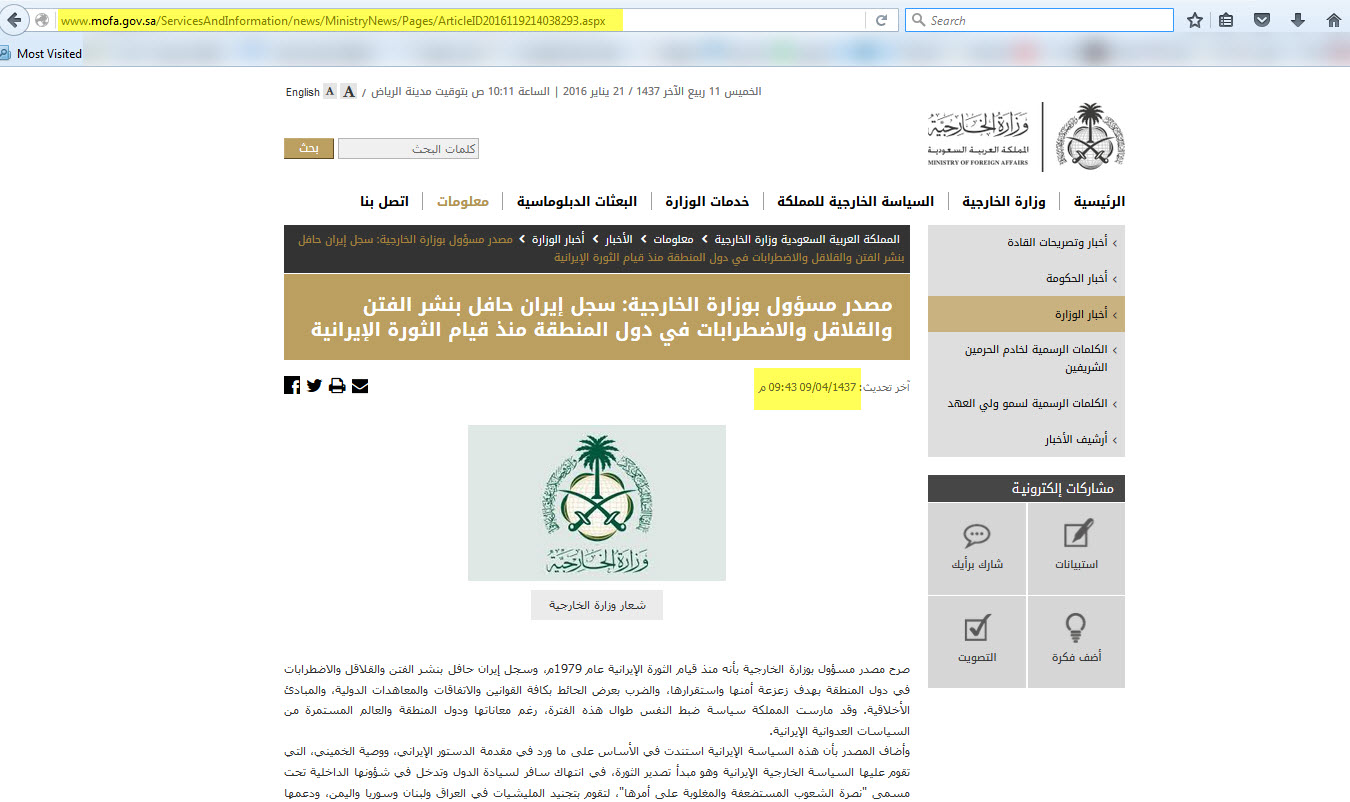Click the مشاركات إلكترونية section header
Screen dimensions: 1350x802
pyautogui.click(x=1026, y=488)
